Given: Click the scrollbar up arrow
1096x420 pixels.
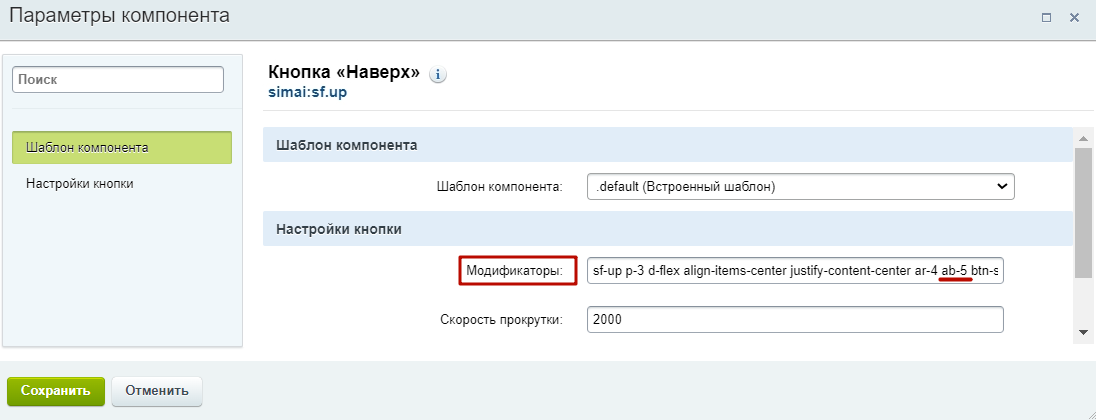Looking at the screenshot, I should point(1083,136).
